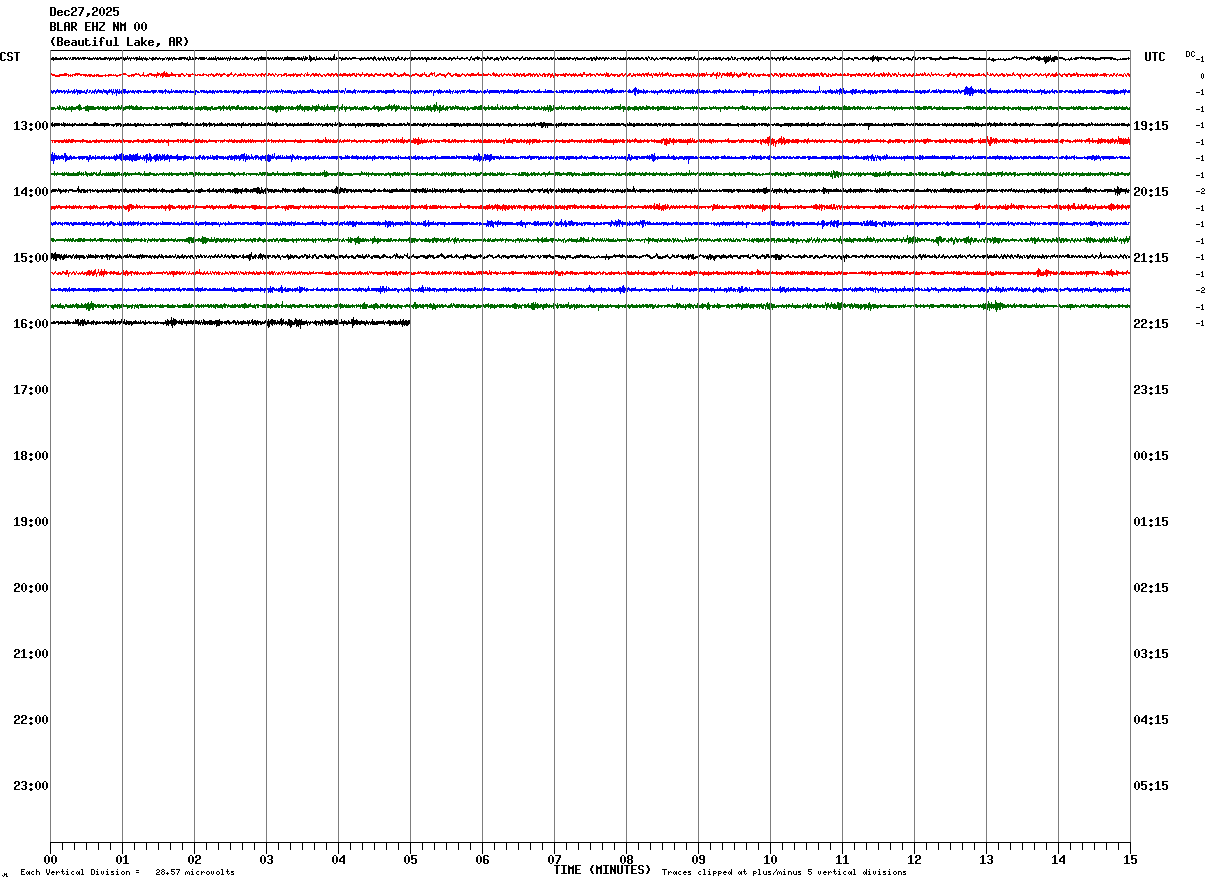Click the 03 minute axis label

pyautogui.click(x=266, y=860)
